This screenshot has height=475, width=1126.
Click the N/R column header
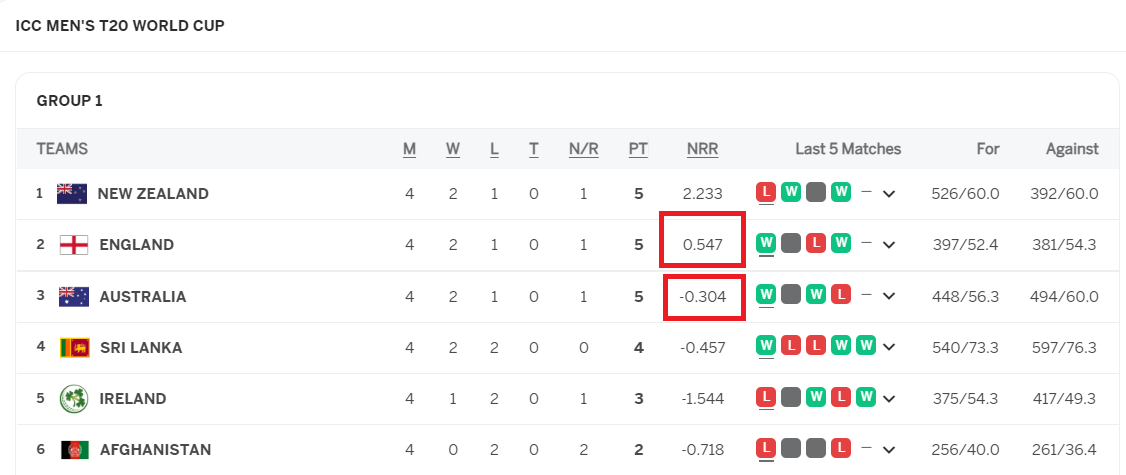(583, 149)
